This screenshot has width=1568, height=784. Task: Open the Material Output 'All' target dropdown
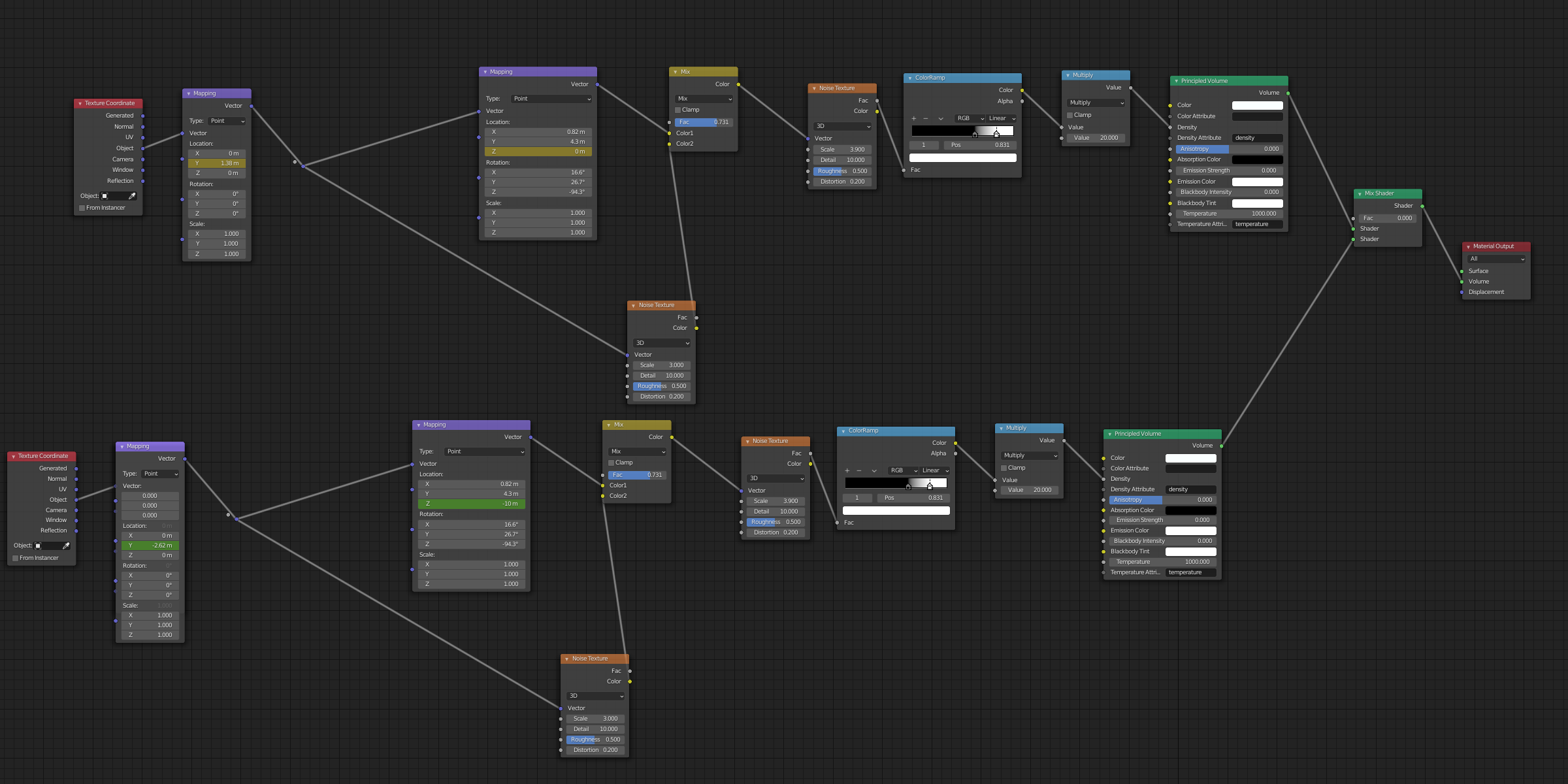coord(1496,259)
